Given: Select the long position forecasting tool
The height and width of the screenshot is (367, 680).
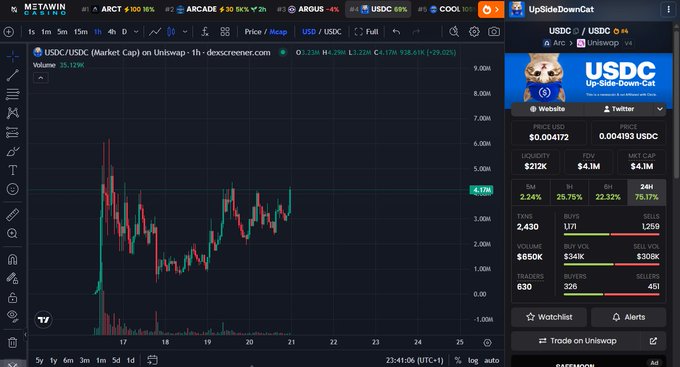Looking at the screenshot, I should click(13, 132).
